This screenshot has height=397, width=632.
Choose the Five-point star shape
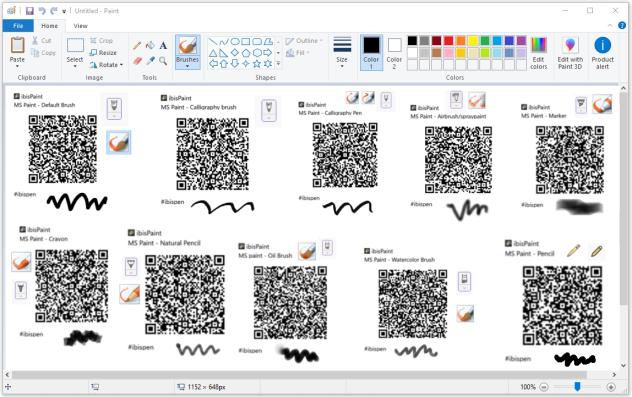pos(257,64)
